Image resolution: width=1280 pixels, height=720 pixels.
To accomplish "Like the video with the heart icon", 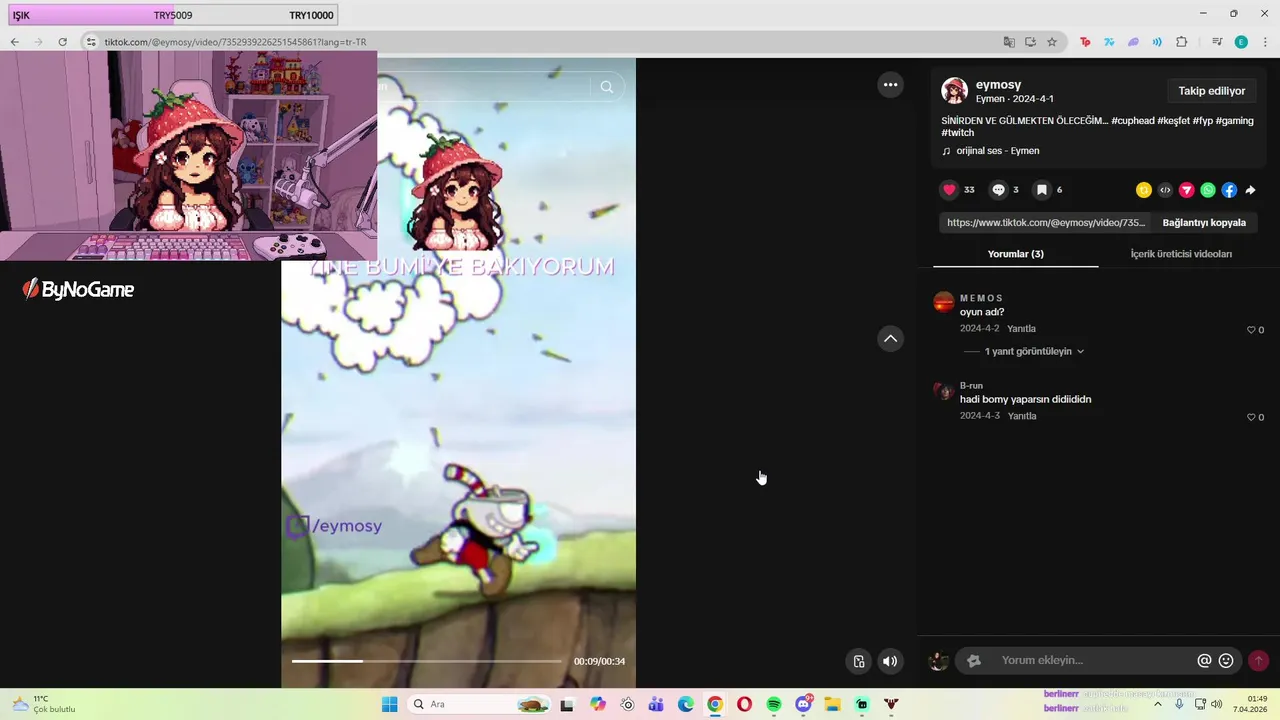I will (949, 190).
